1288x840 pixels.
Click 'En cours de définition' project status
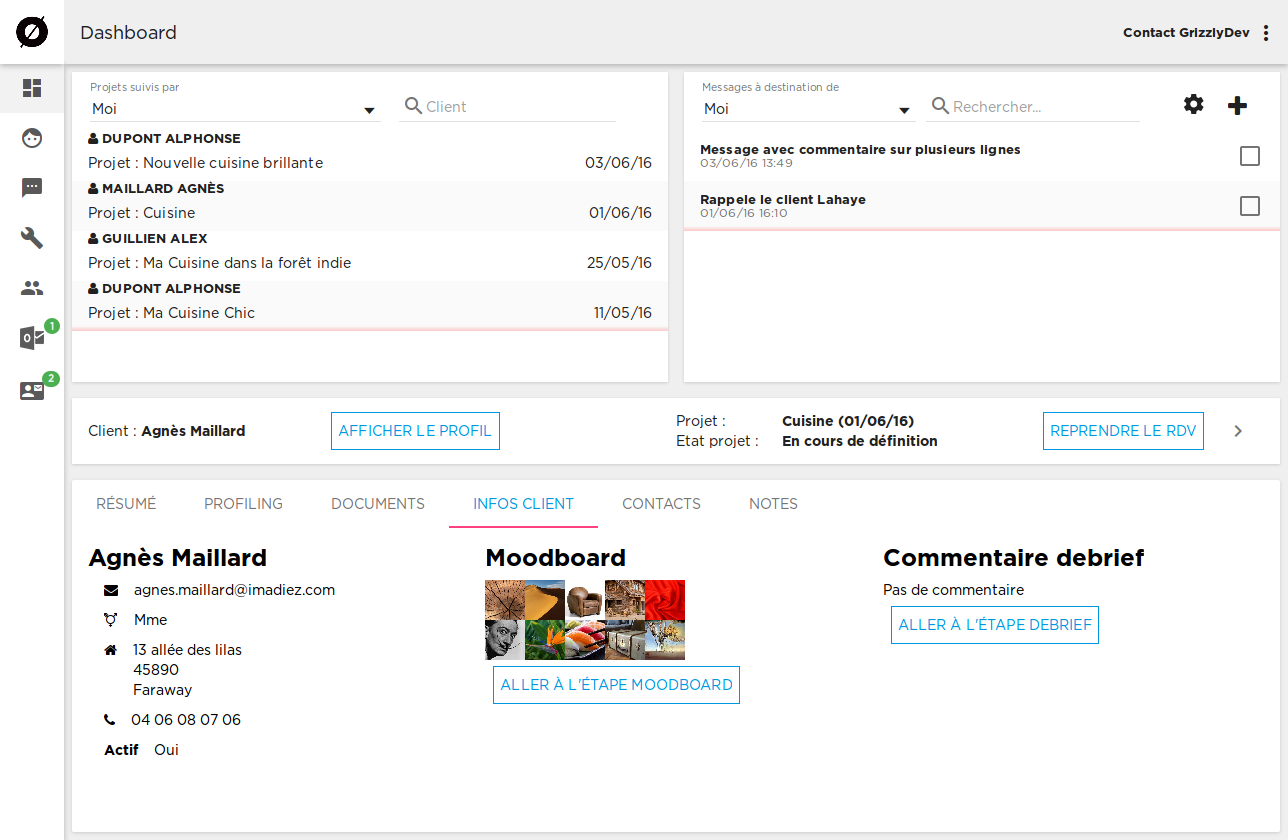pyautogui.click(x=860, y=441)
